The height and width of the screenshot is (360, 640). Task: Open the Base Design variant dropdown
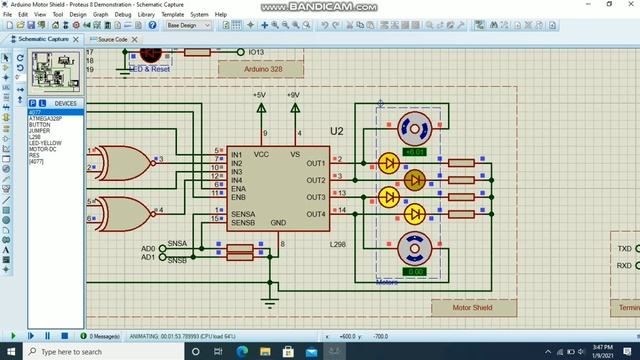coord(188,25)
